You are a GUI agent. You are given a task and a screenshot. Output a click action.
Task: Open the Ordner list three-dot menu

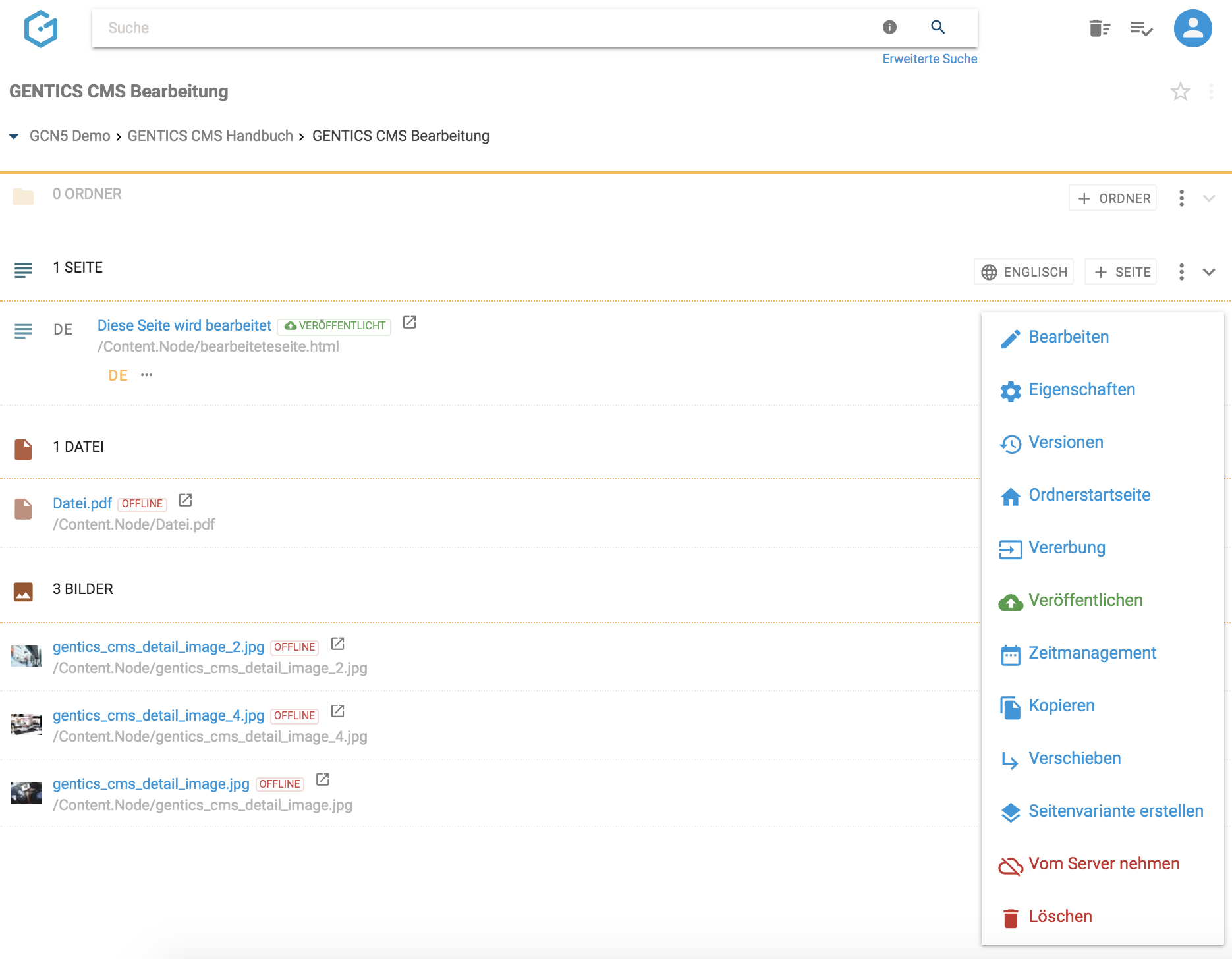pyautogui.click(x=1181, y=198)
